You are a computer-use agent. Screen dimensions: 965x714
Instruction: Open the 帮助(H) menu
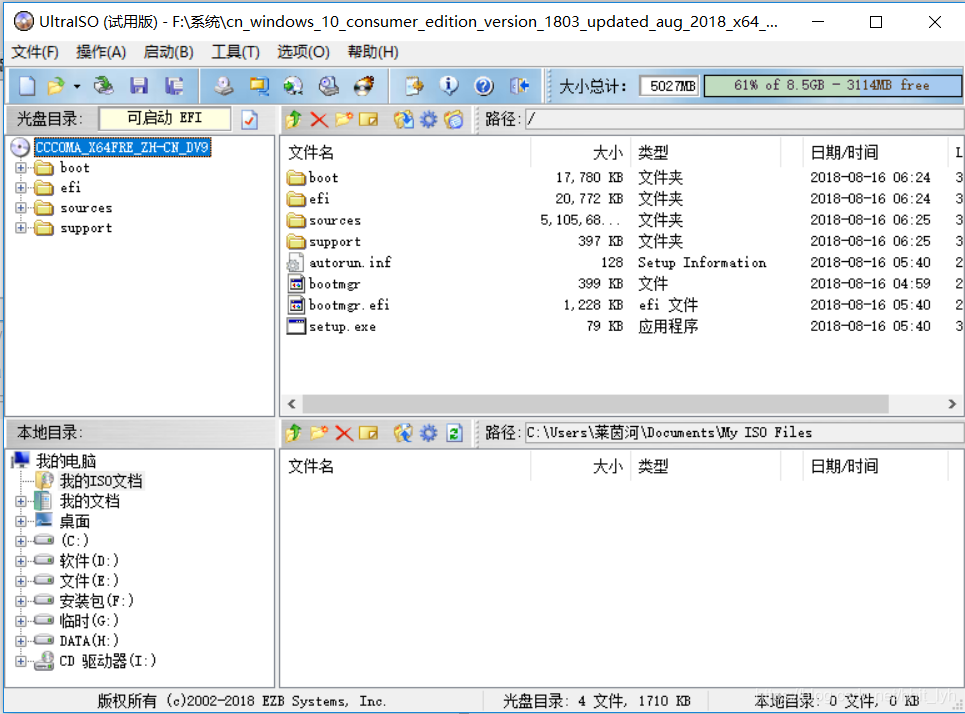(373, 52)
